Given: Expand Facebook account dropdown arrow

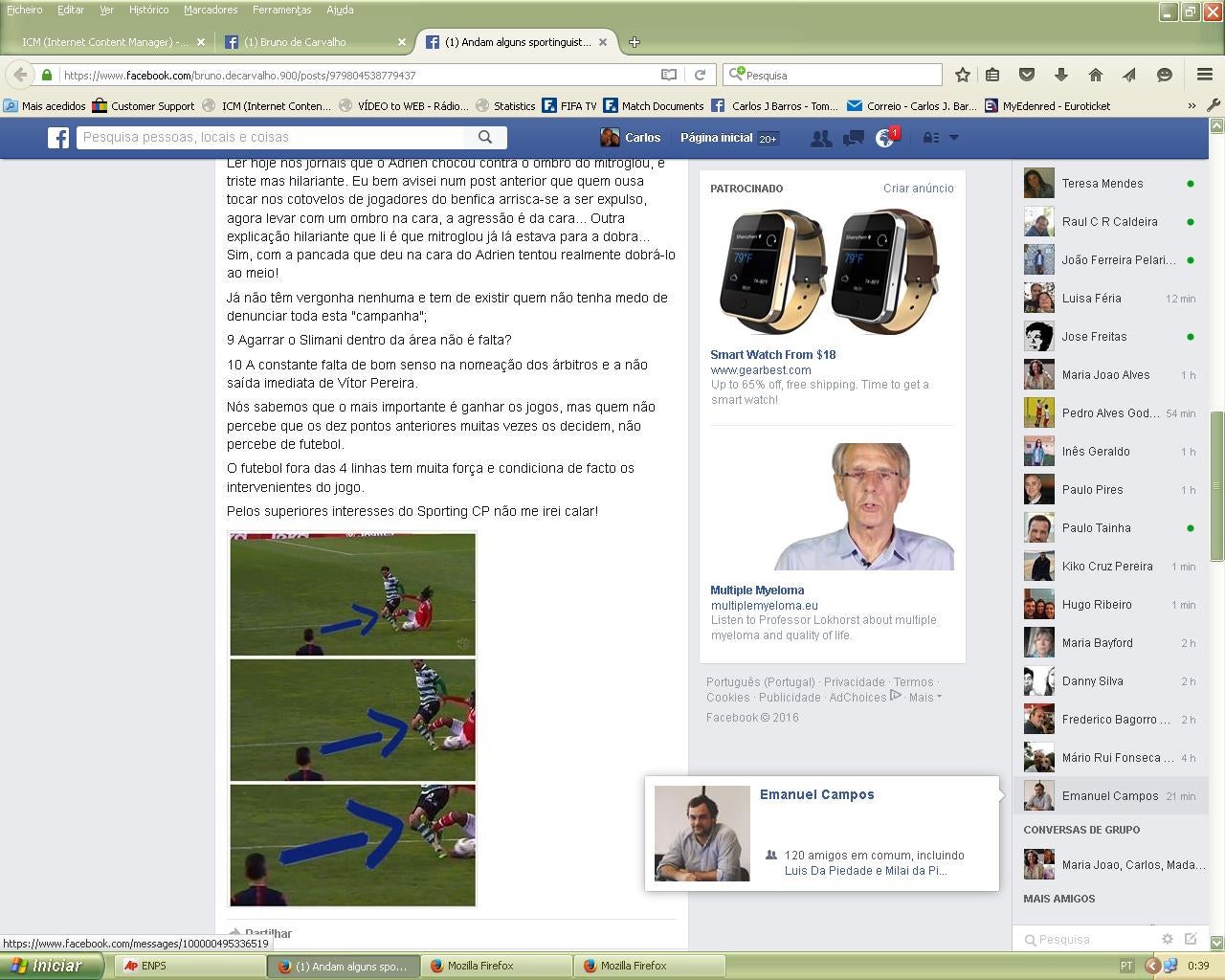Looking at the screenshot, I should (x=953, y=138).
